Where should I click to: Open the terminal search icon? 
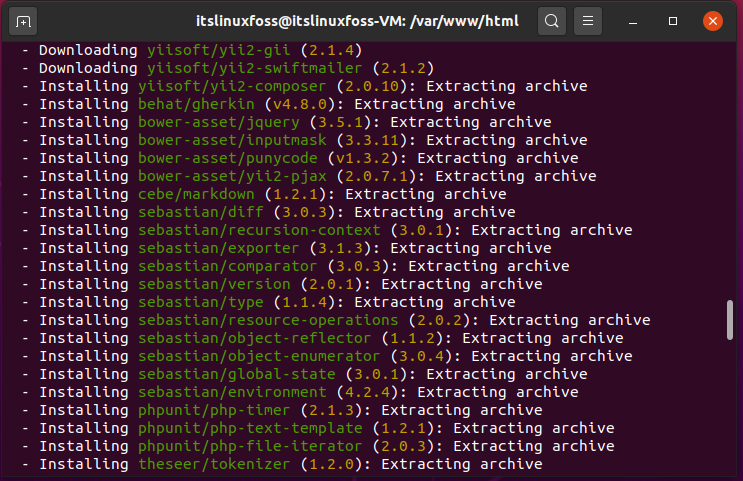552,21
